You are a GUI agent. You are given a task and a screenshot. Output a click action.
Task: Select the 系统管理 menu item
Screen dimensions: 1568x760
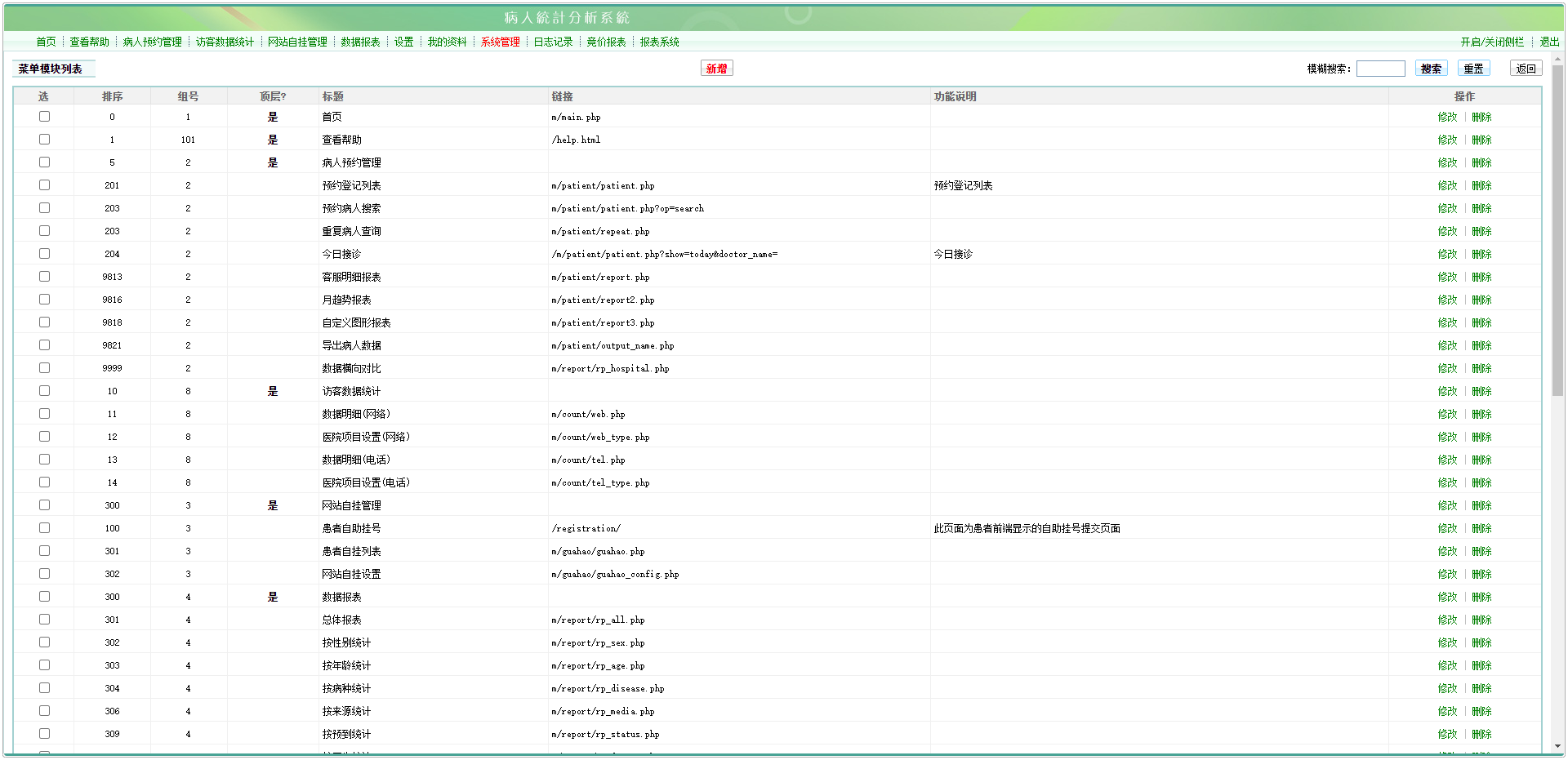[x=500, y=42]
